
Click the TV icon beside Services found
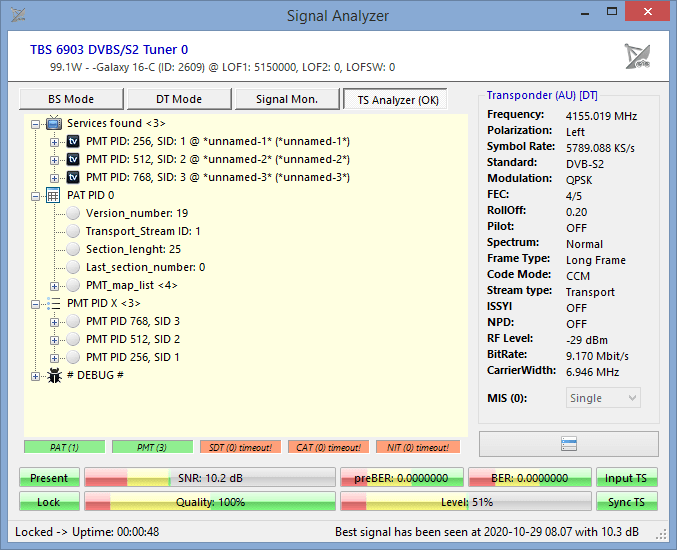click(54, 123)
